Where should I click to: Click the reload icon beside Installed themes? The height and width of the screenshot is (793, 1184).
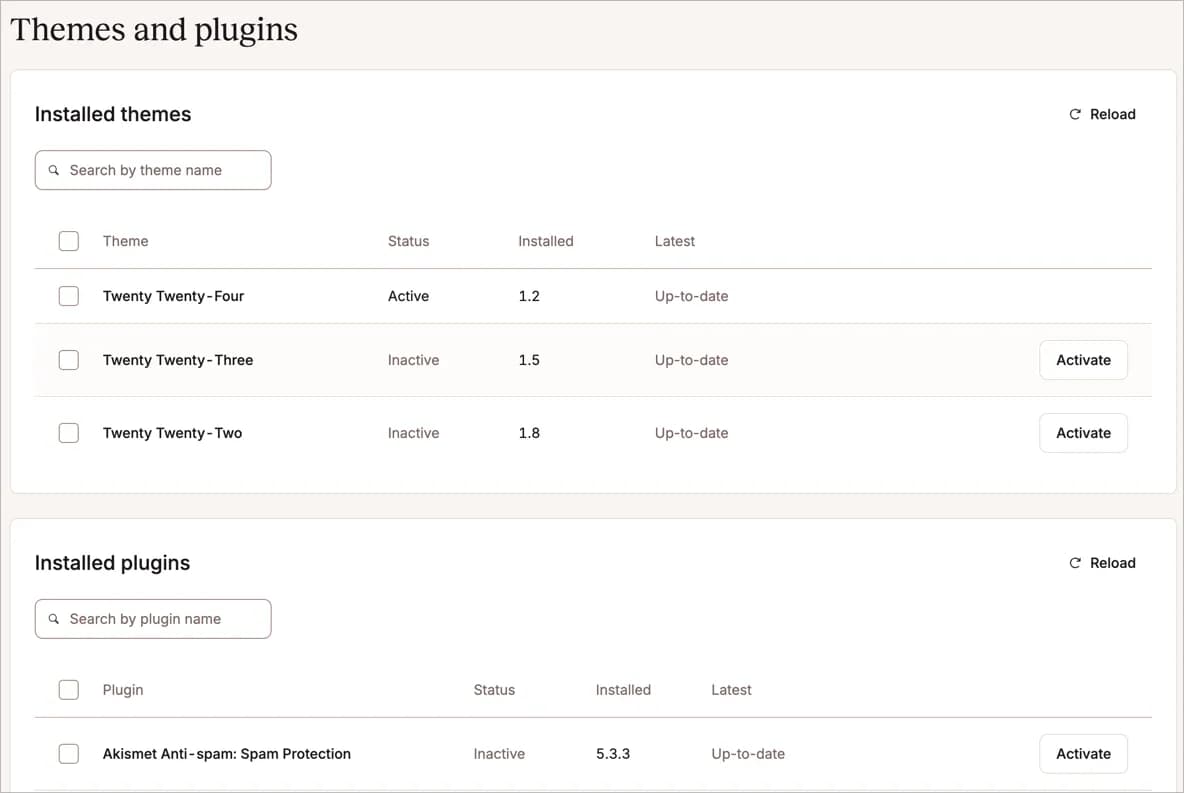pos(1075,113)
